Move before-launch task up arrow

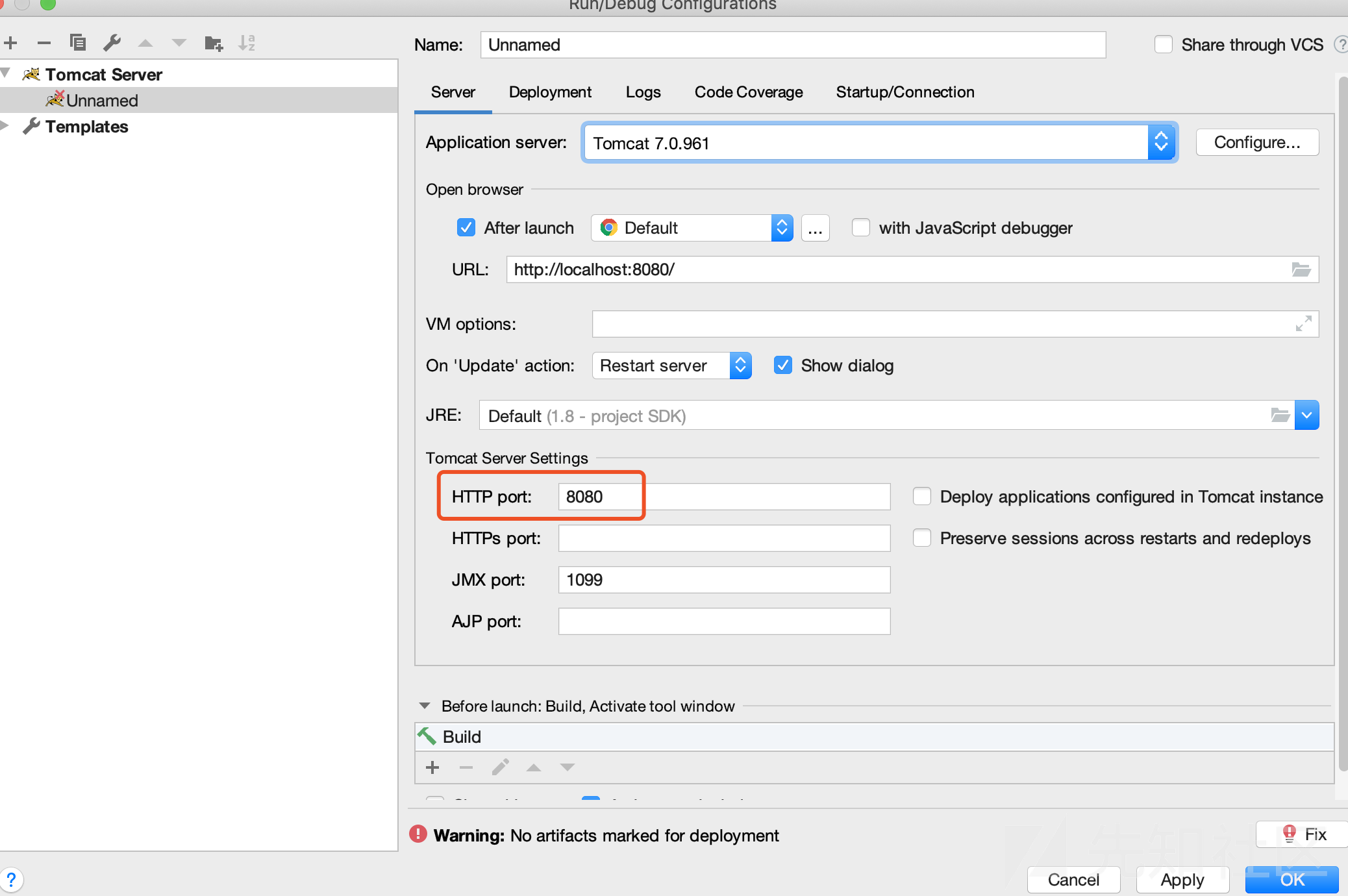click(x=534, y=767)
